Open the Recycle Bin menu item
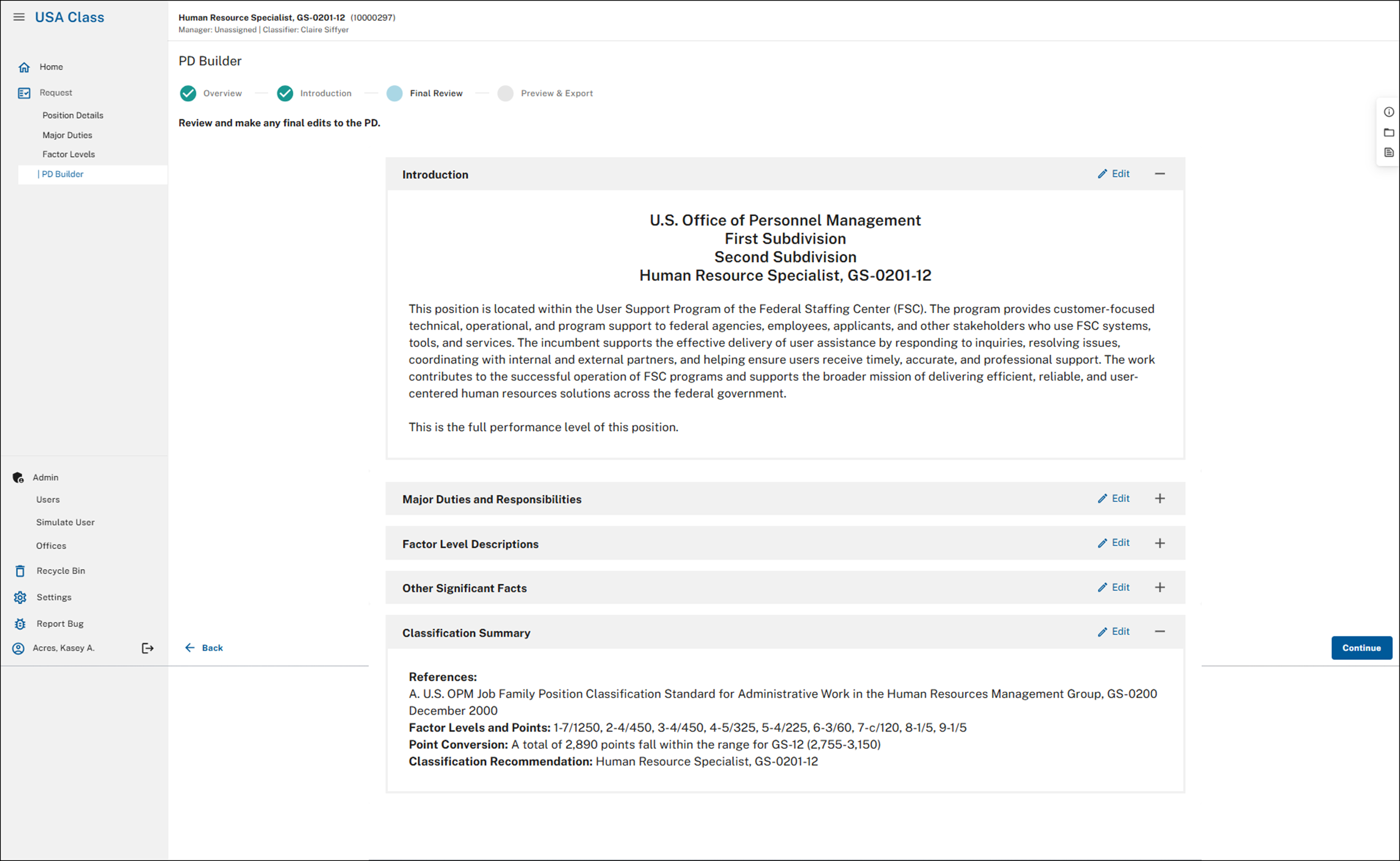This screenshot has width=1400, height=861. click(61, 571)
